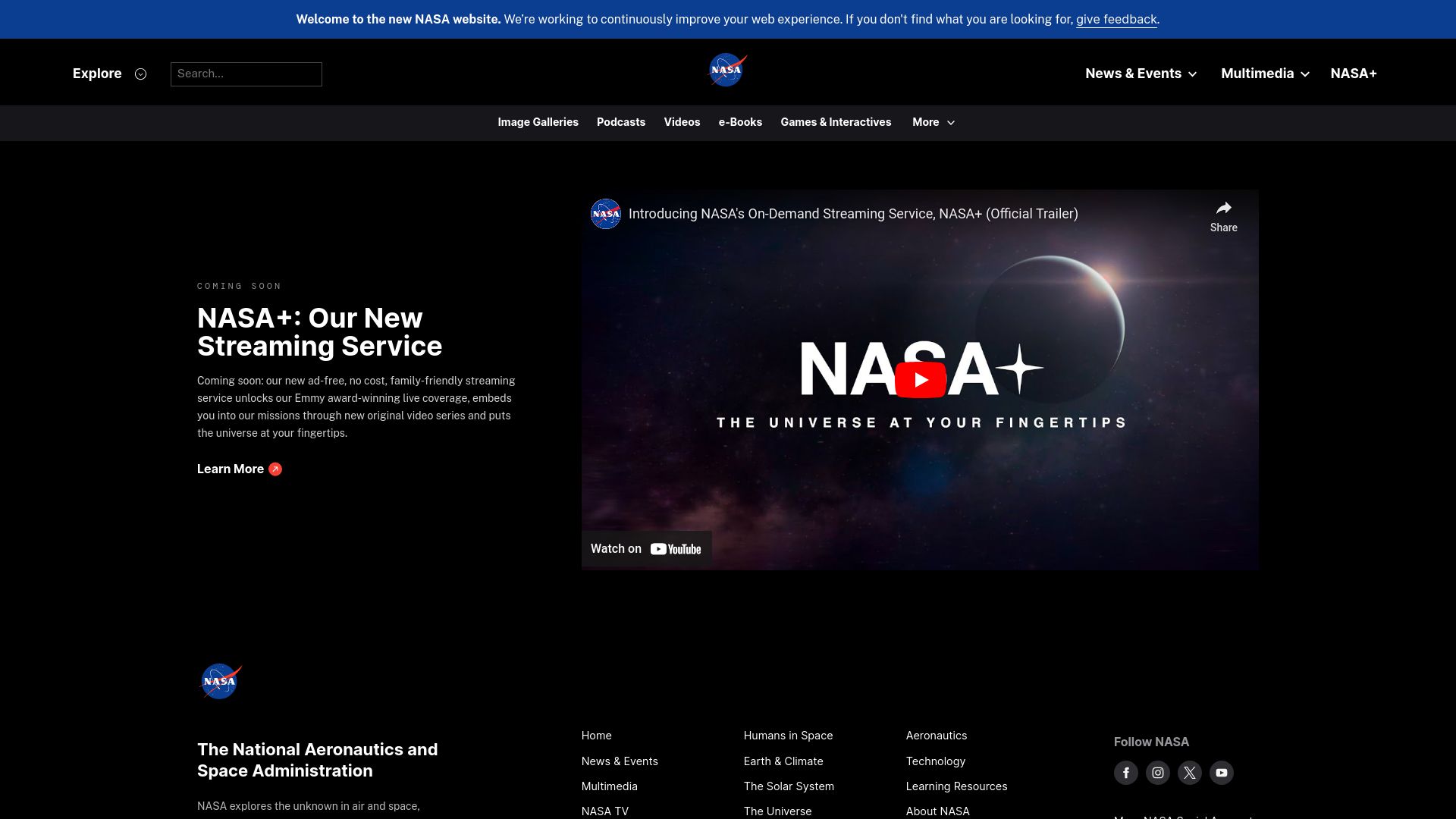Open Videos section
Image resolution: width=1456 pixels, height=819 pixels.
(682, 122)
